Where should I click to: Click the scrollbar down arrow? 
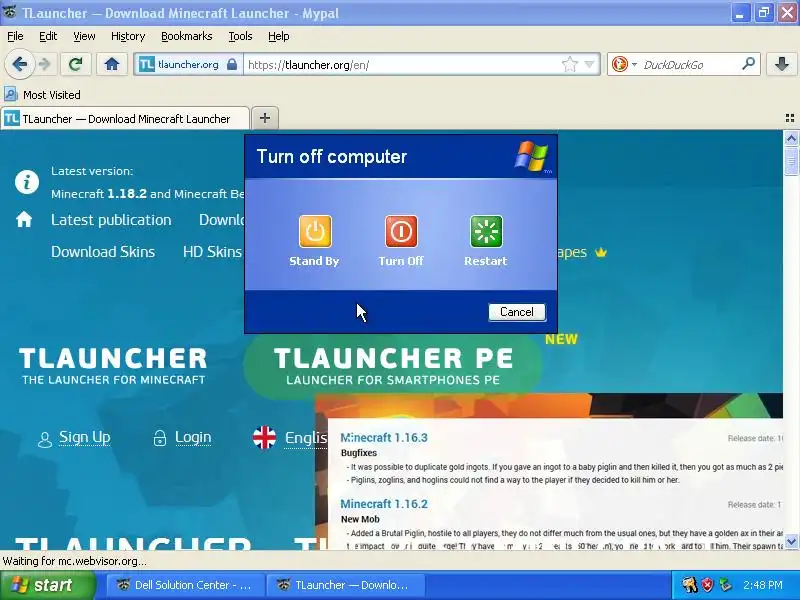(x=791, y=541)
